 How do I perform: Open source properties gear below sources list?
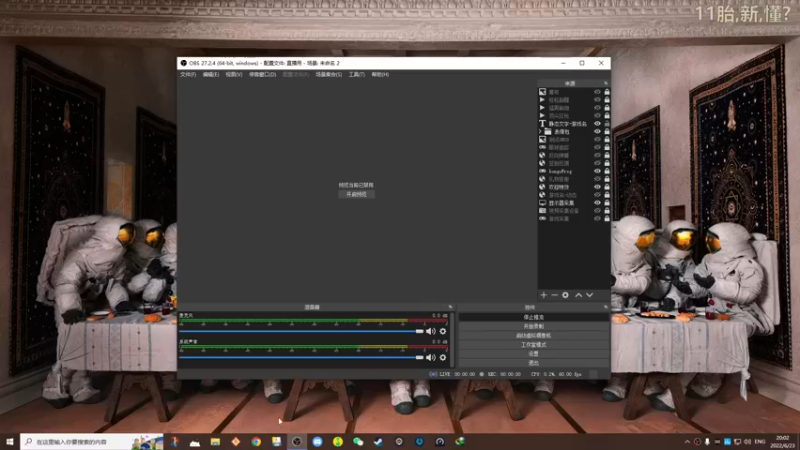coord(565,295)
